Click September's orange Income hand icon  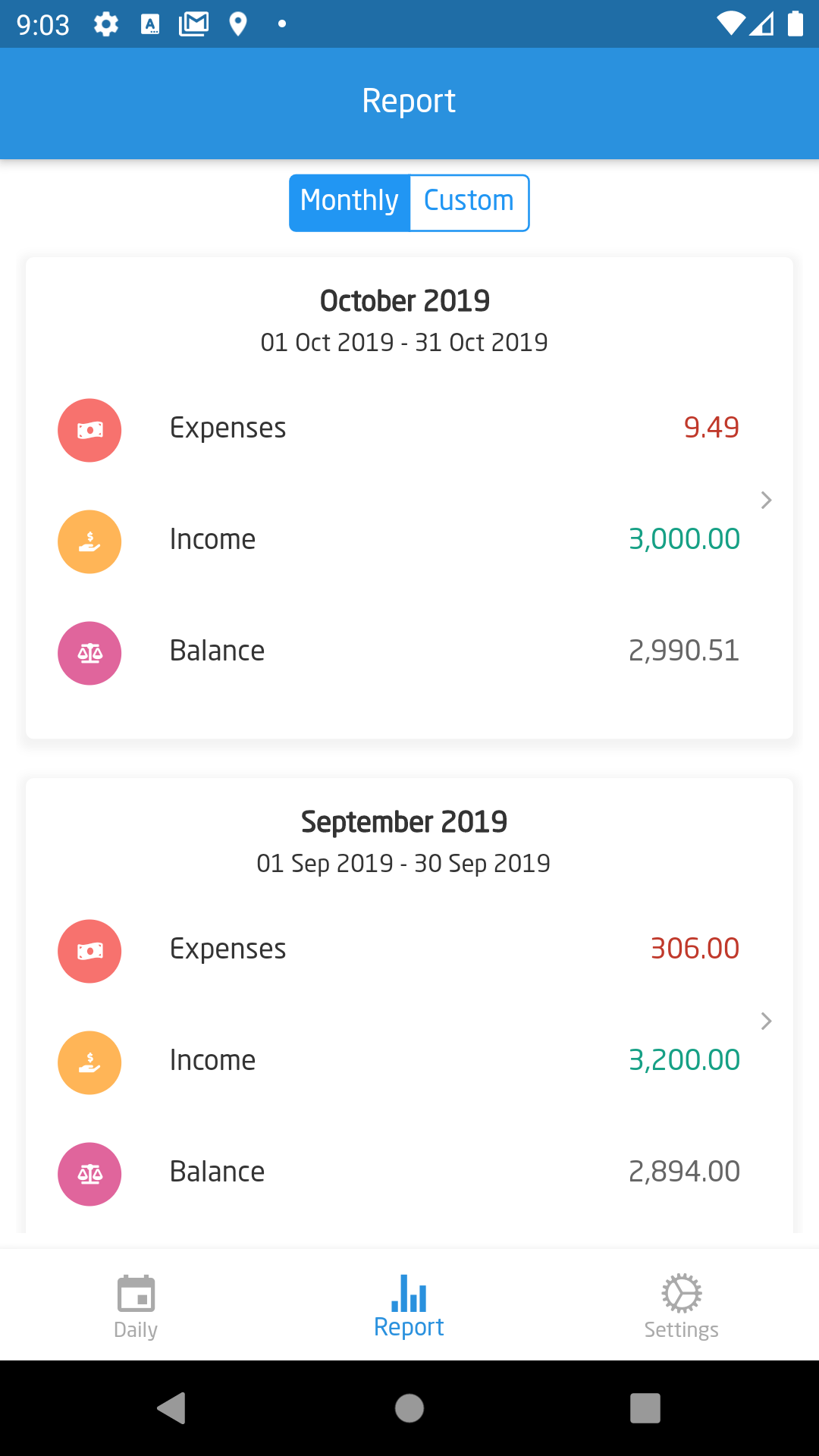tap(89, 1062)
